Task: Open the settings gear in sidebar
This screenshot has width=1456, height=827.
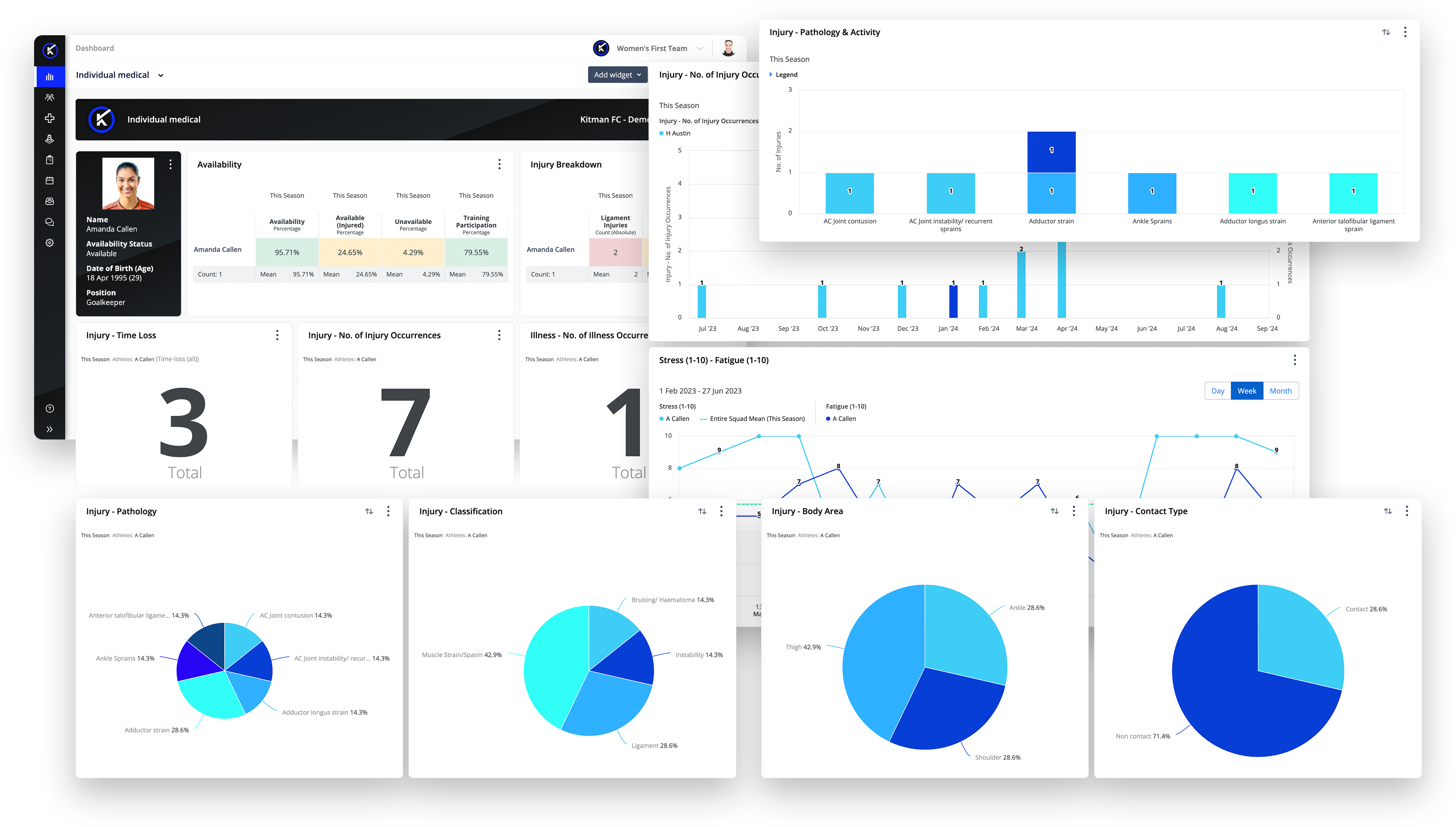Action: tap(49, 243)
